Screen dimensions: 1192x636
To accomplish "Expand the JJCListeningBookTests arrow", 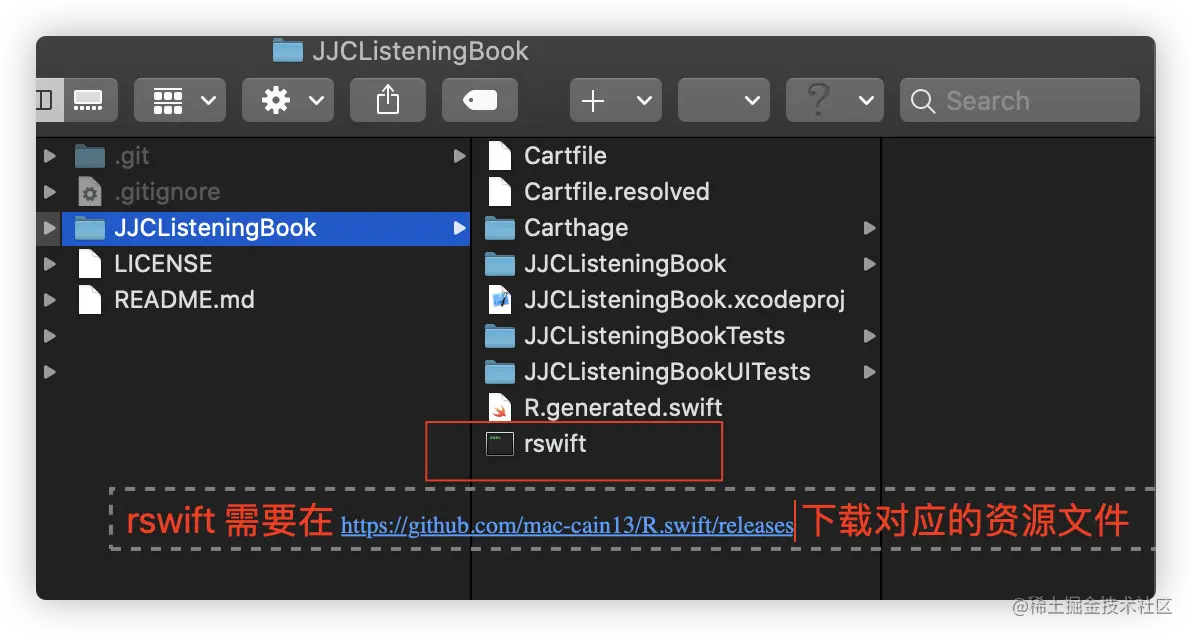I will coord(870,336).
